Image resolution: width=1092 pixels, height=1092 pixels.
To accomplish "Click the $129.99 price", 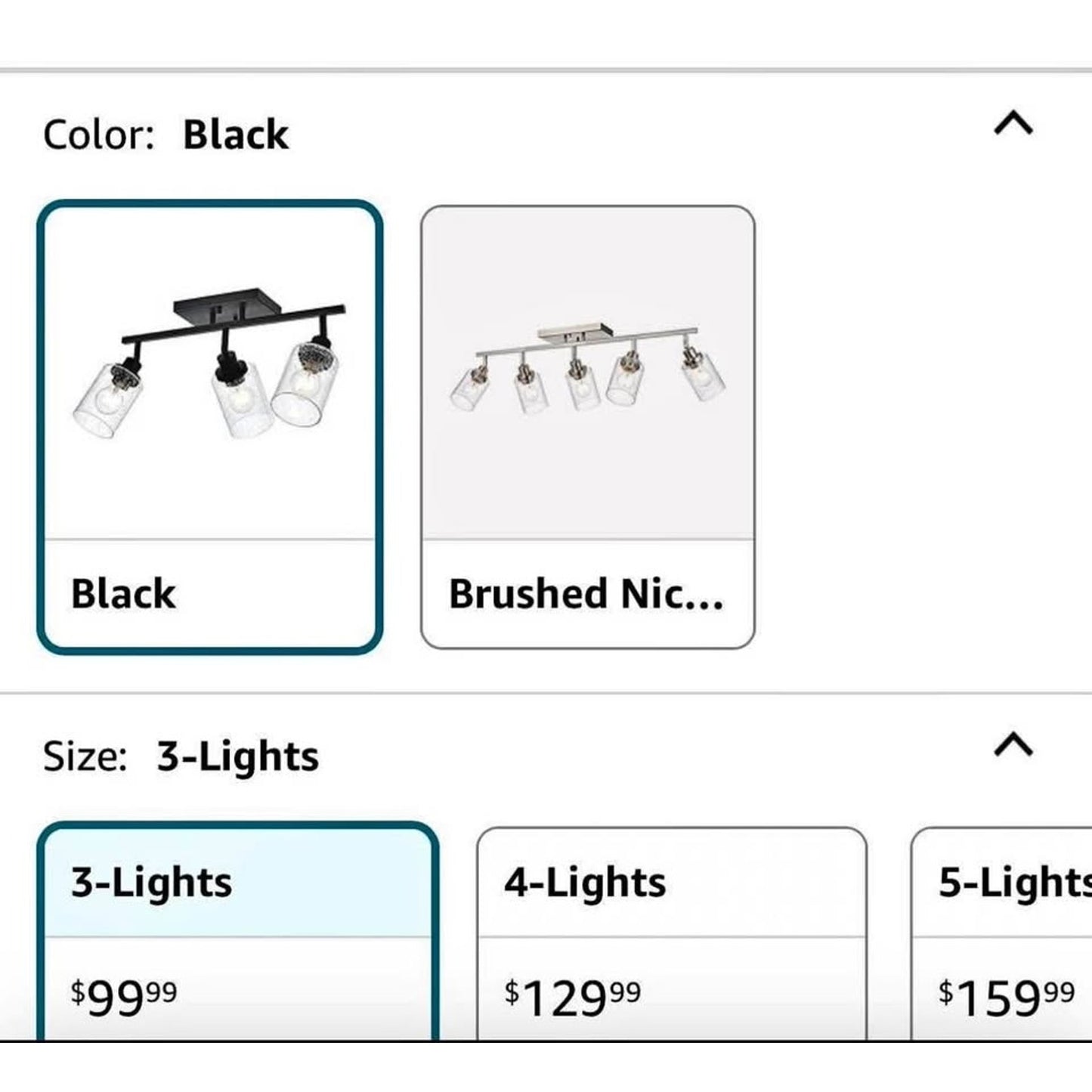I will (x=572, y=998).
